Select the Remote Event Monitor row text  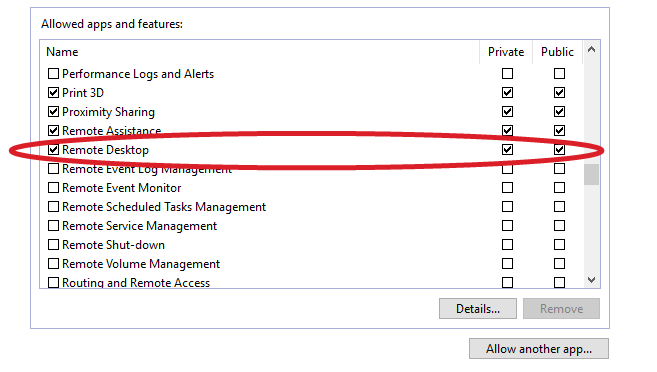(x=122, y=188)
